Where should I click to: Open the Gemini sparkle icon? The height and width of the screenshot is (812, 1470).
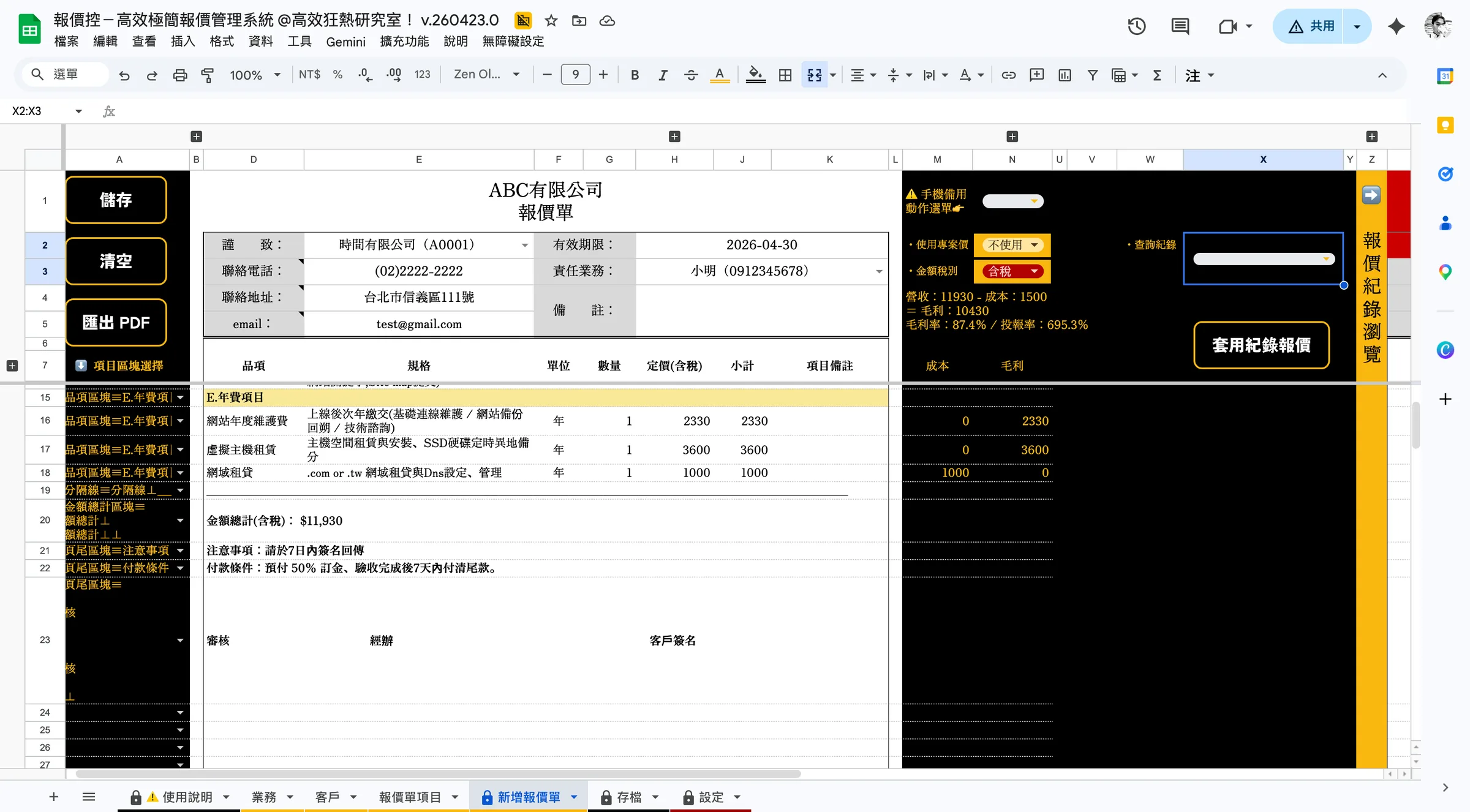(1396, 26)
